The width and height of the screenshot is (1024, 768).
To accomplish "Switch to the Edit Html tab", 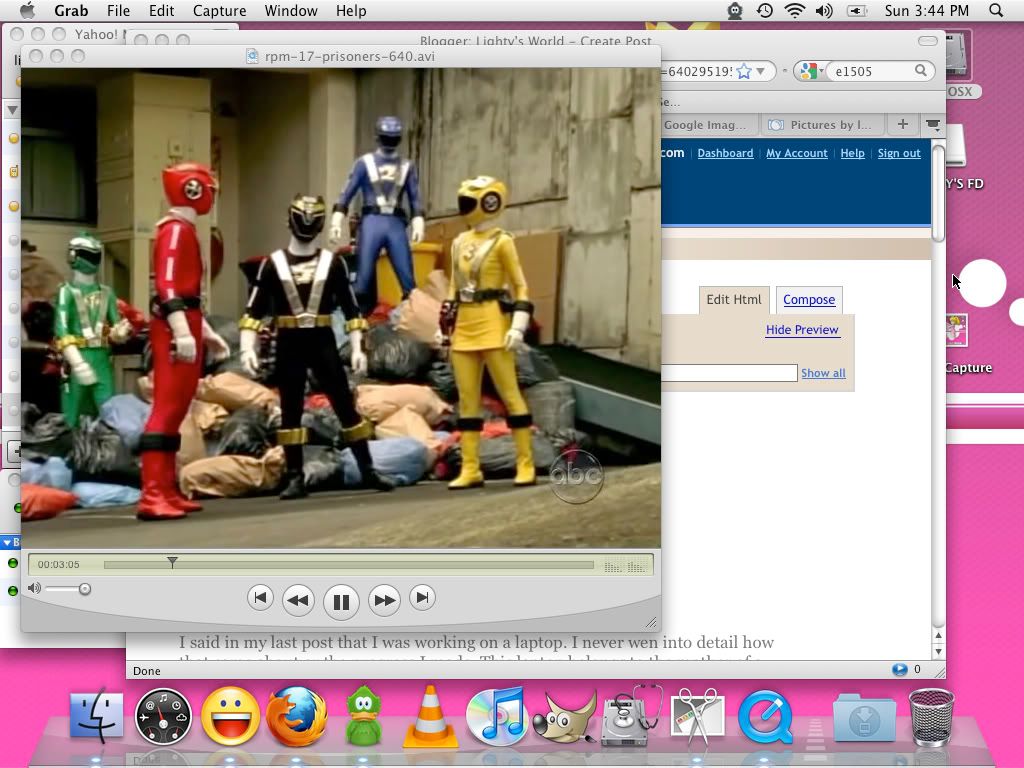I will (733, 300).
